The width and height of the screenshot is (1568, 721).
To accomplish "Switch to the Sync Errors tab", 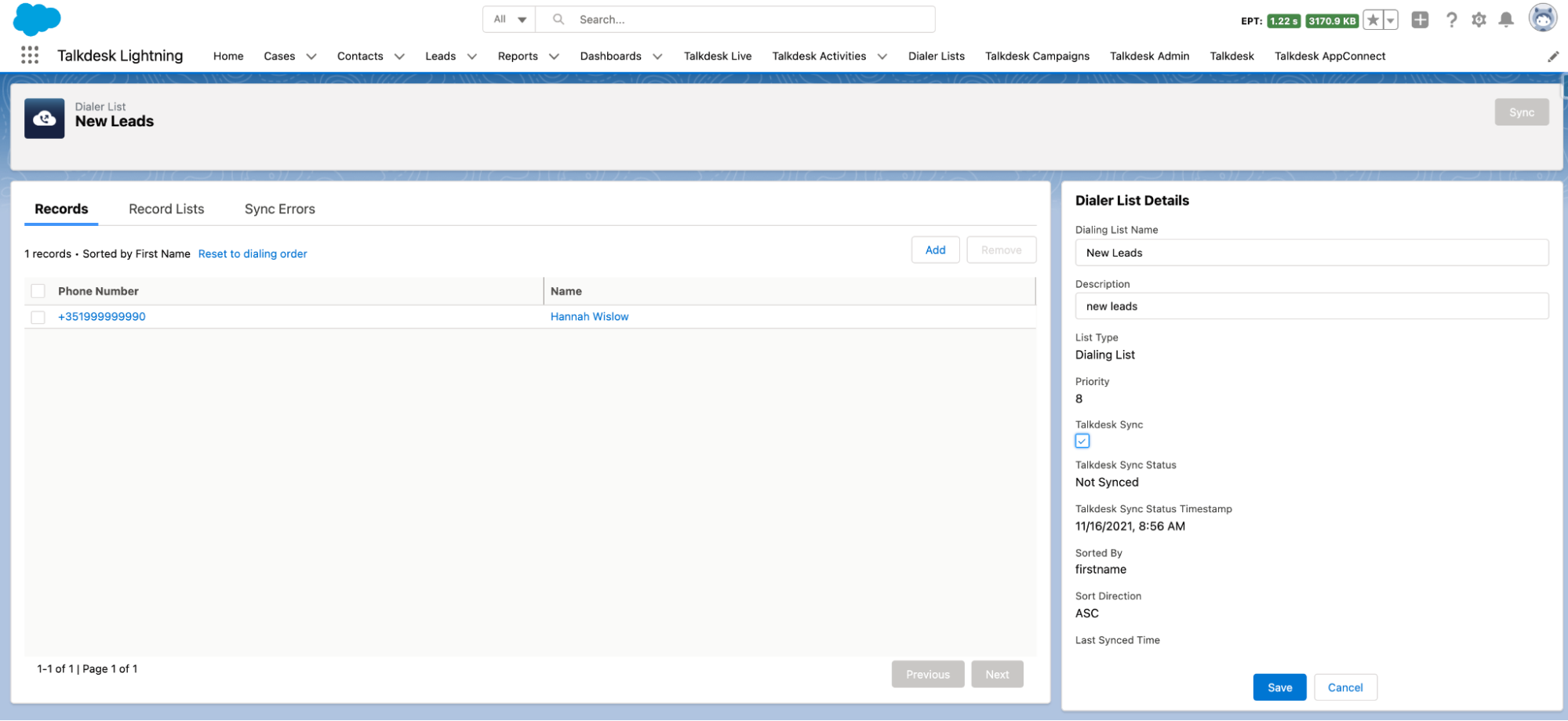I will point(280,209).
